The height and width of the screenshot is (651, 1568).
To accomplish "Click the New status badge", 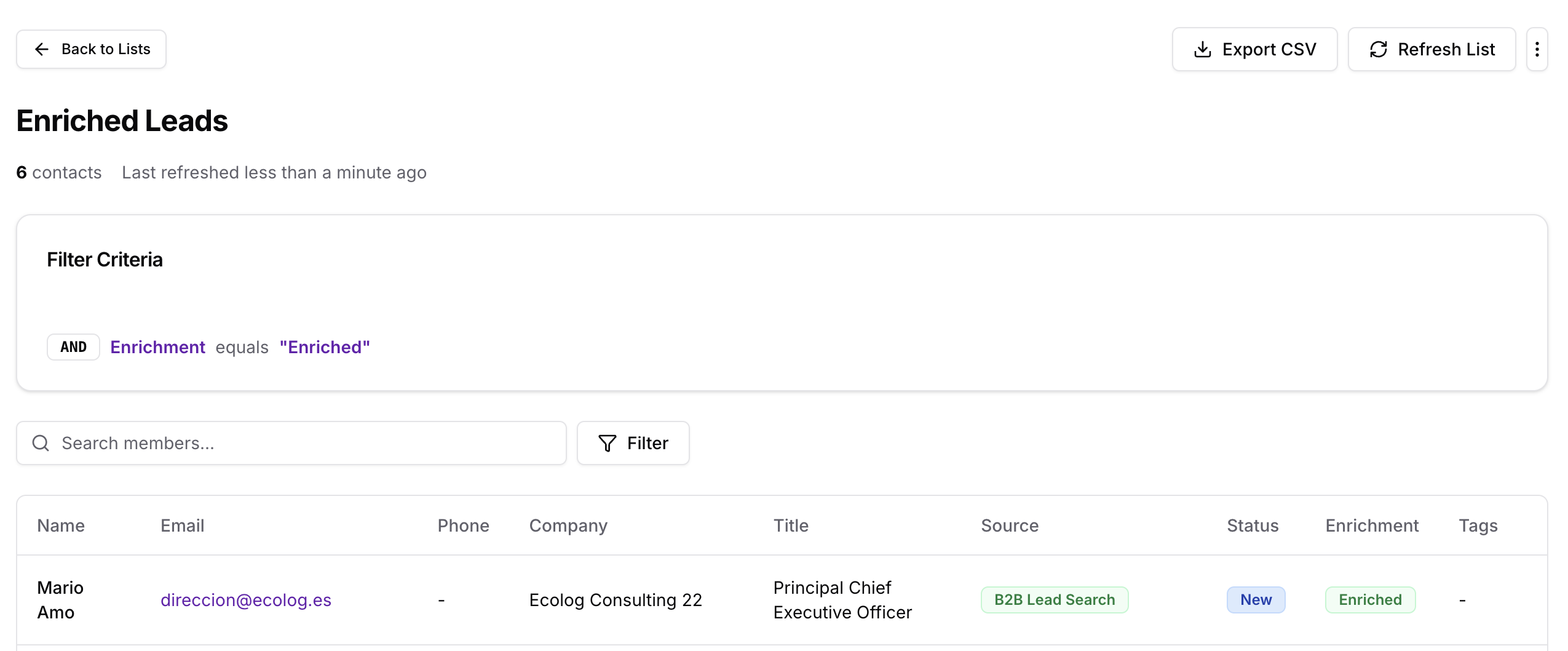I will coord(1256,600).
